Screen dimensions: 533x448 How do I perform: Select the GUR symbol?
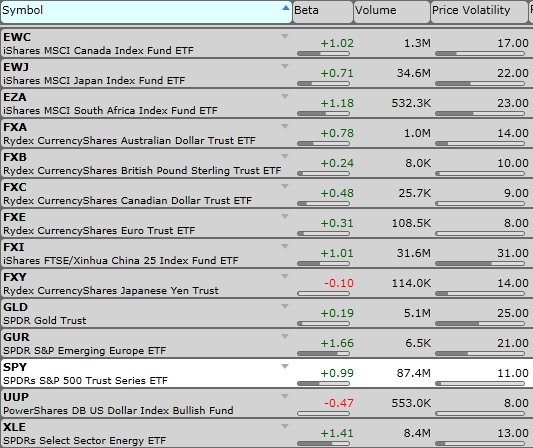tap(16, 337)
